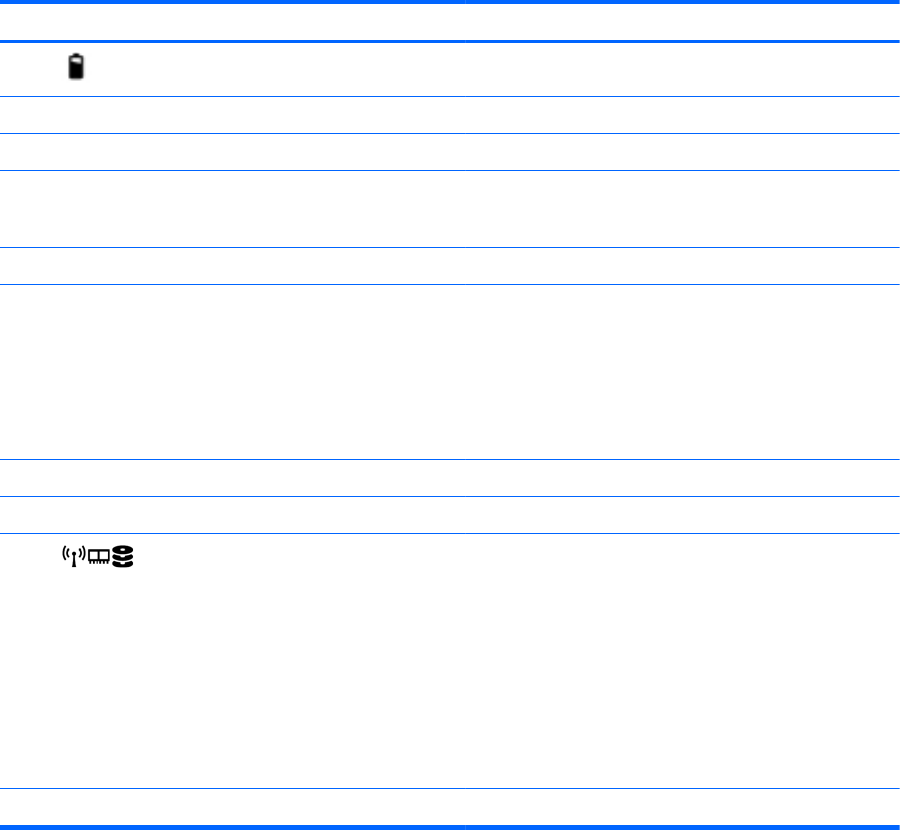Select the tallest empty row in the table's middle

coord(450,372)
